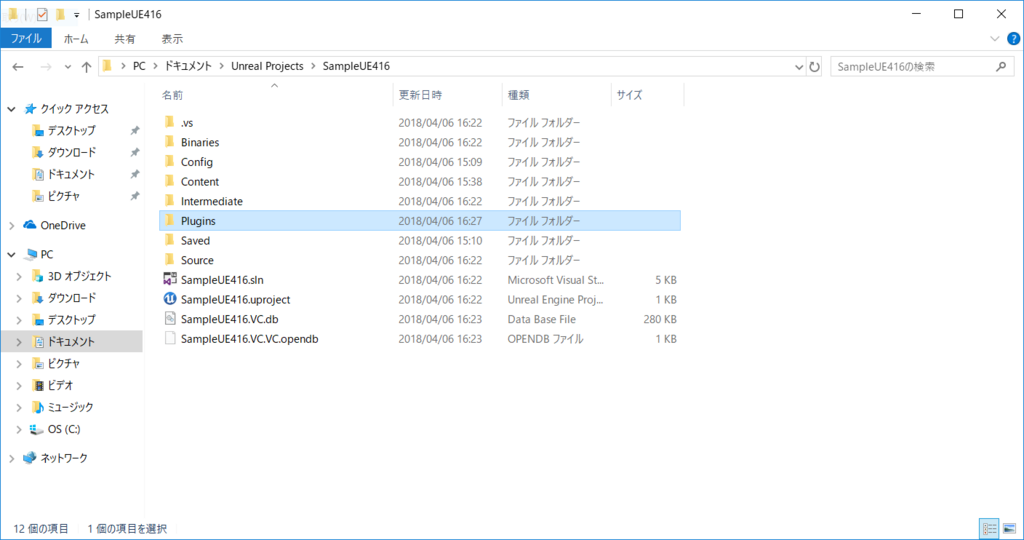Click the OPENDB ファイル type cell
The image size is (1024, 540).
coord(545,339)
